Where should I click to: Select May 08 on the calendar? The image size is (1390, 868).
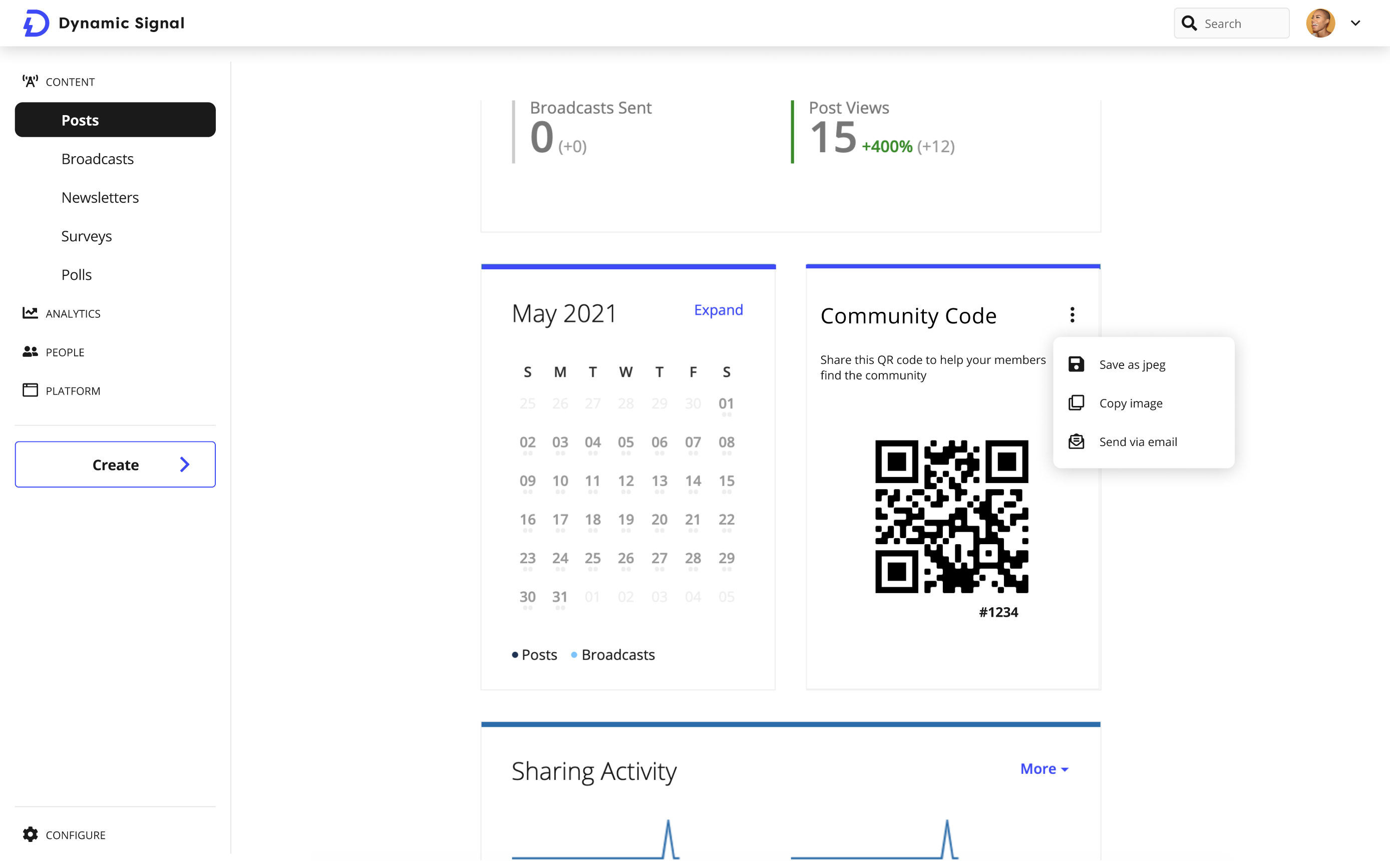[x=726, y=442]
